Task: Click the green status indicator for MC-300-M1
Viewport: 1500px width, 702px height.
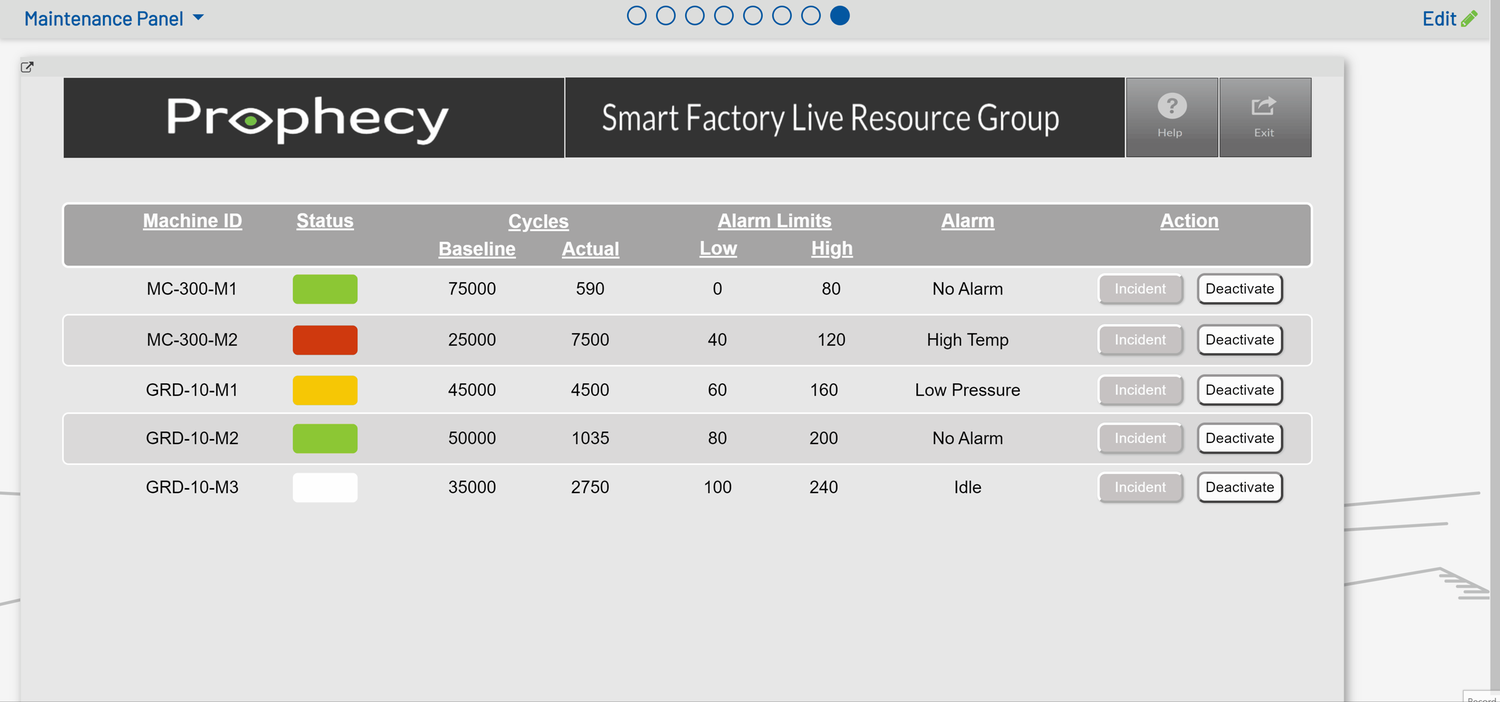Action: point(324,289)
